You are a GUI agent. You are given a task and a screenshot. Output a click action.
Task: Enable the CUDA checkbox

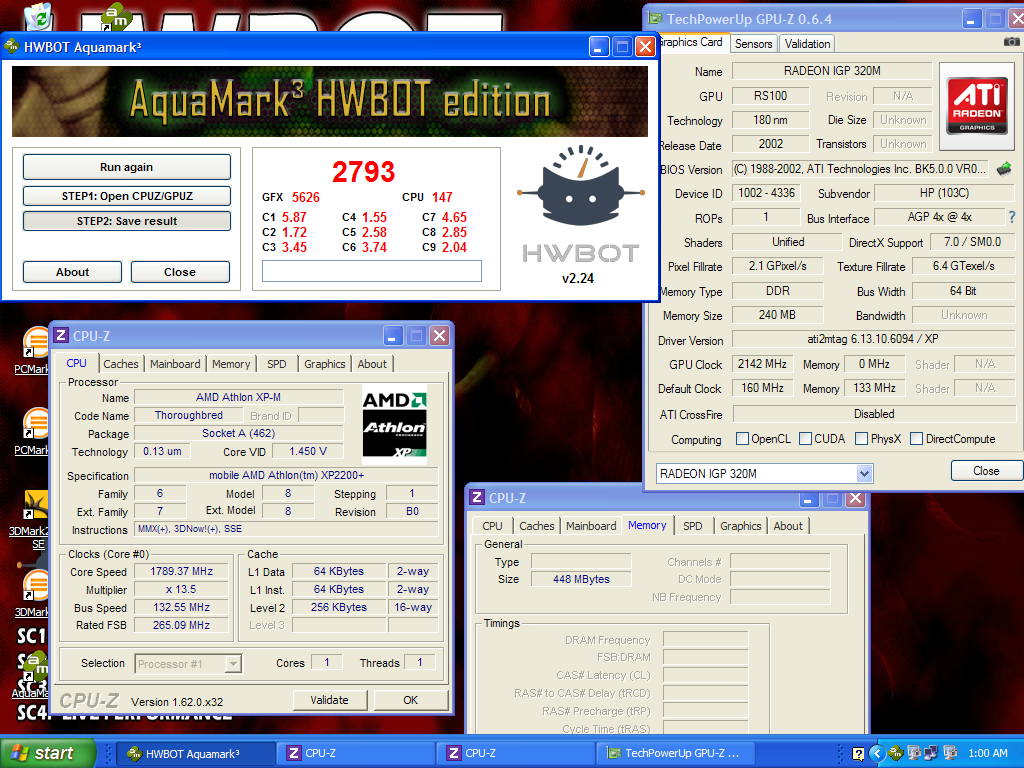click(805, 439)
